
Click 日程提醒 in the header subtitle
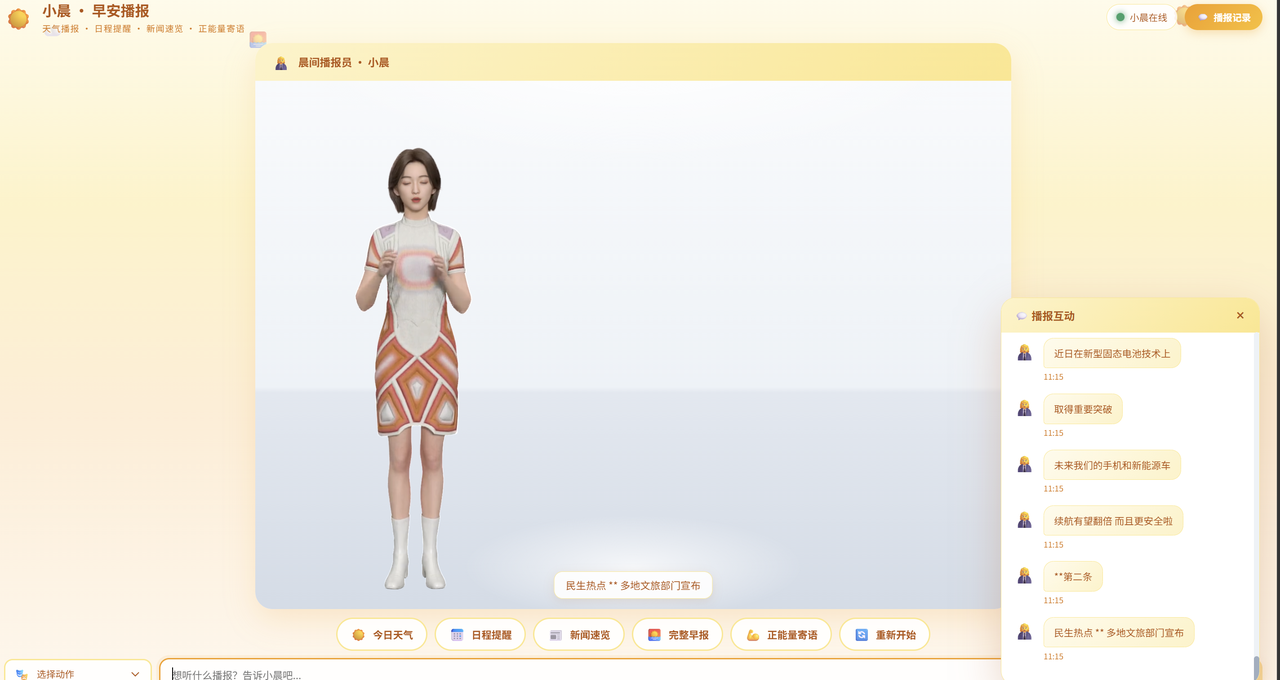coord(113,29)
